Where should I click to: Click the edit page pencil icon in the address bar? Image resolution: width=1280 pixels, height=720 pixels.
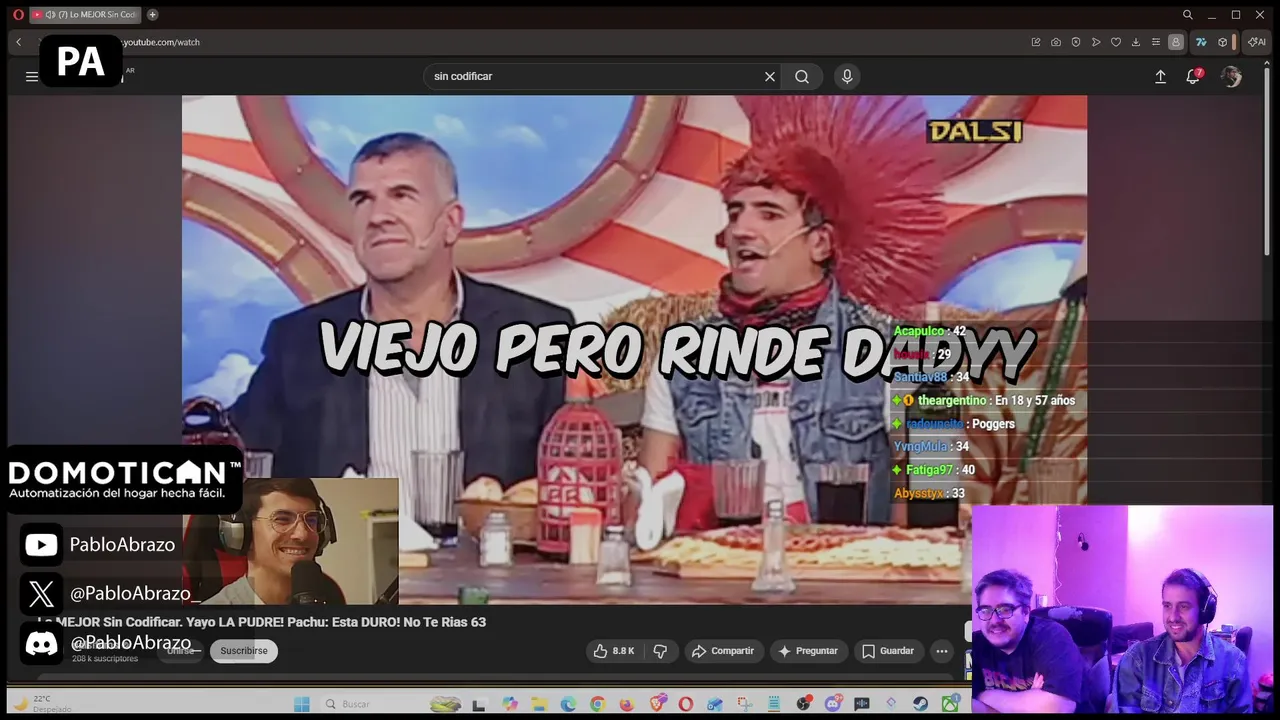[x=1036, y=42]
